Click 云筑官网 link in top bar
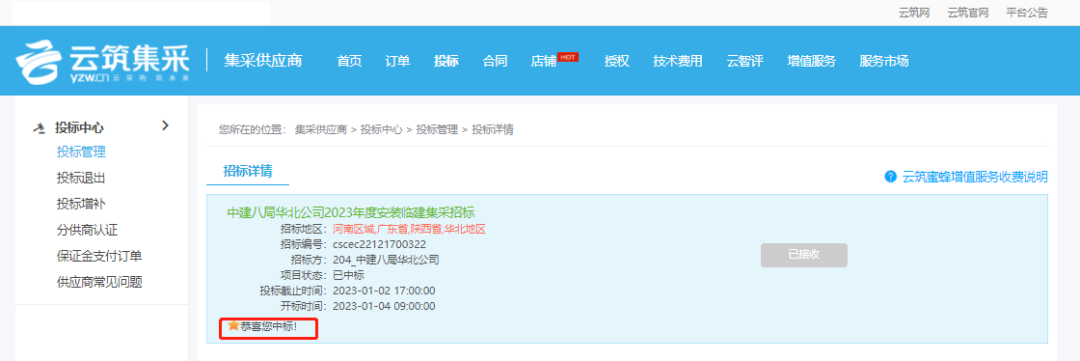 tap(968, 12)
